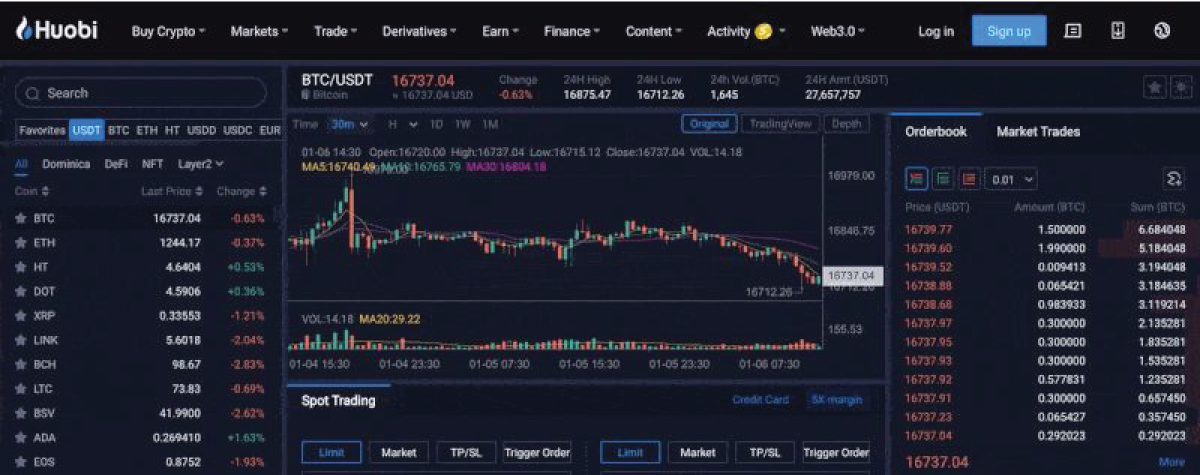Show buy orders only orderbook view
This screenshot has height=475, width=1200.
[x=942, y=179]
